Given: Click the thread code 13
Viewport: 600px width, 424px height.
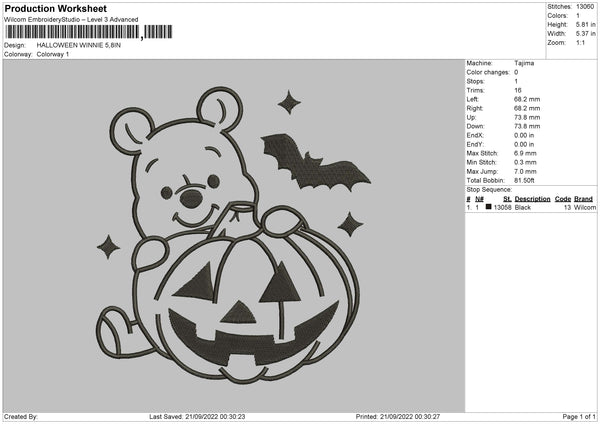Looking at the screenshot, I should 567,207.
